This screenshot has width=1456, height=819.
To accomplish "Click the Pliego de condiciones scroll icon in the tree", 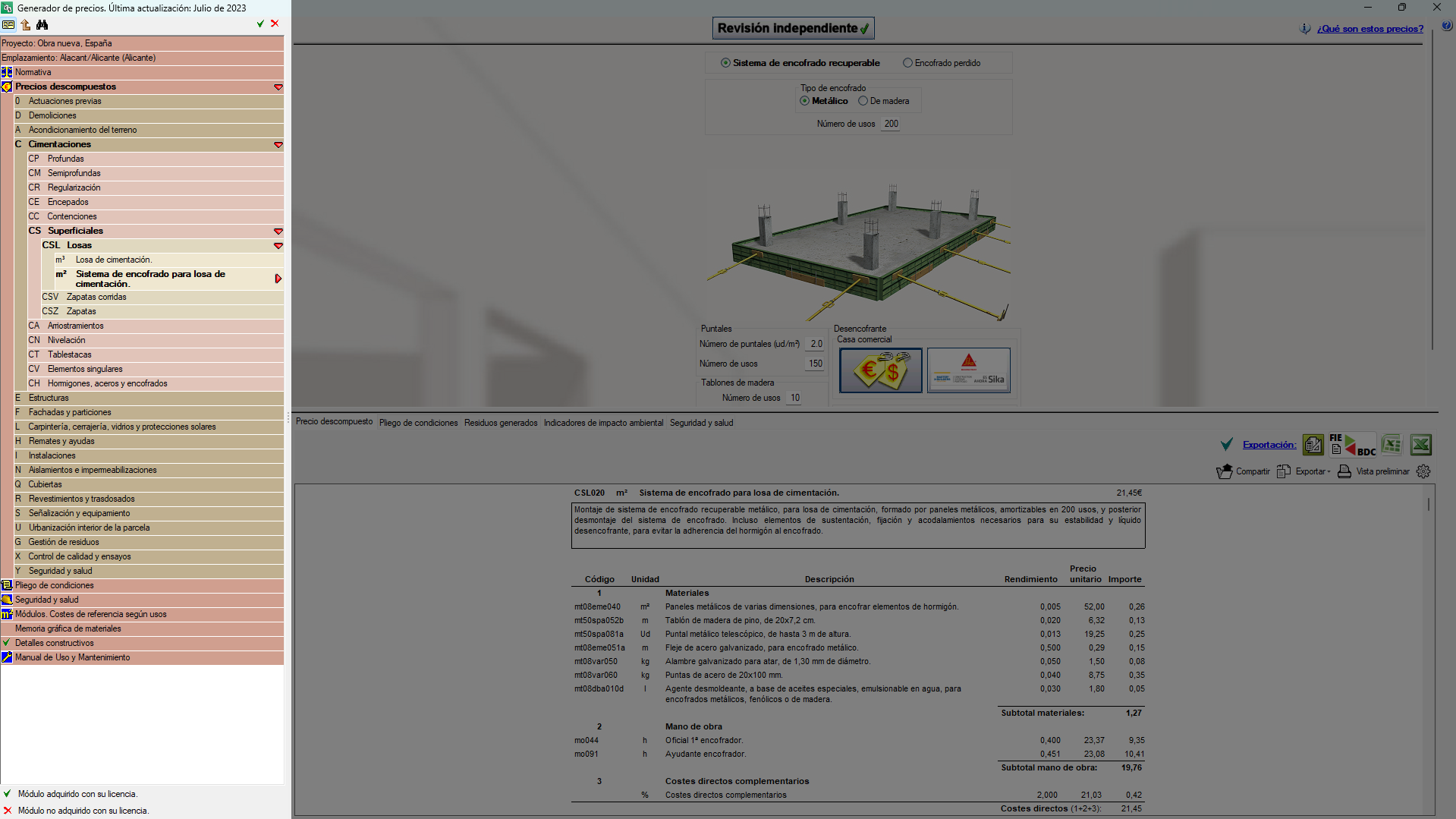I will tap(7, 585).
